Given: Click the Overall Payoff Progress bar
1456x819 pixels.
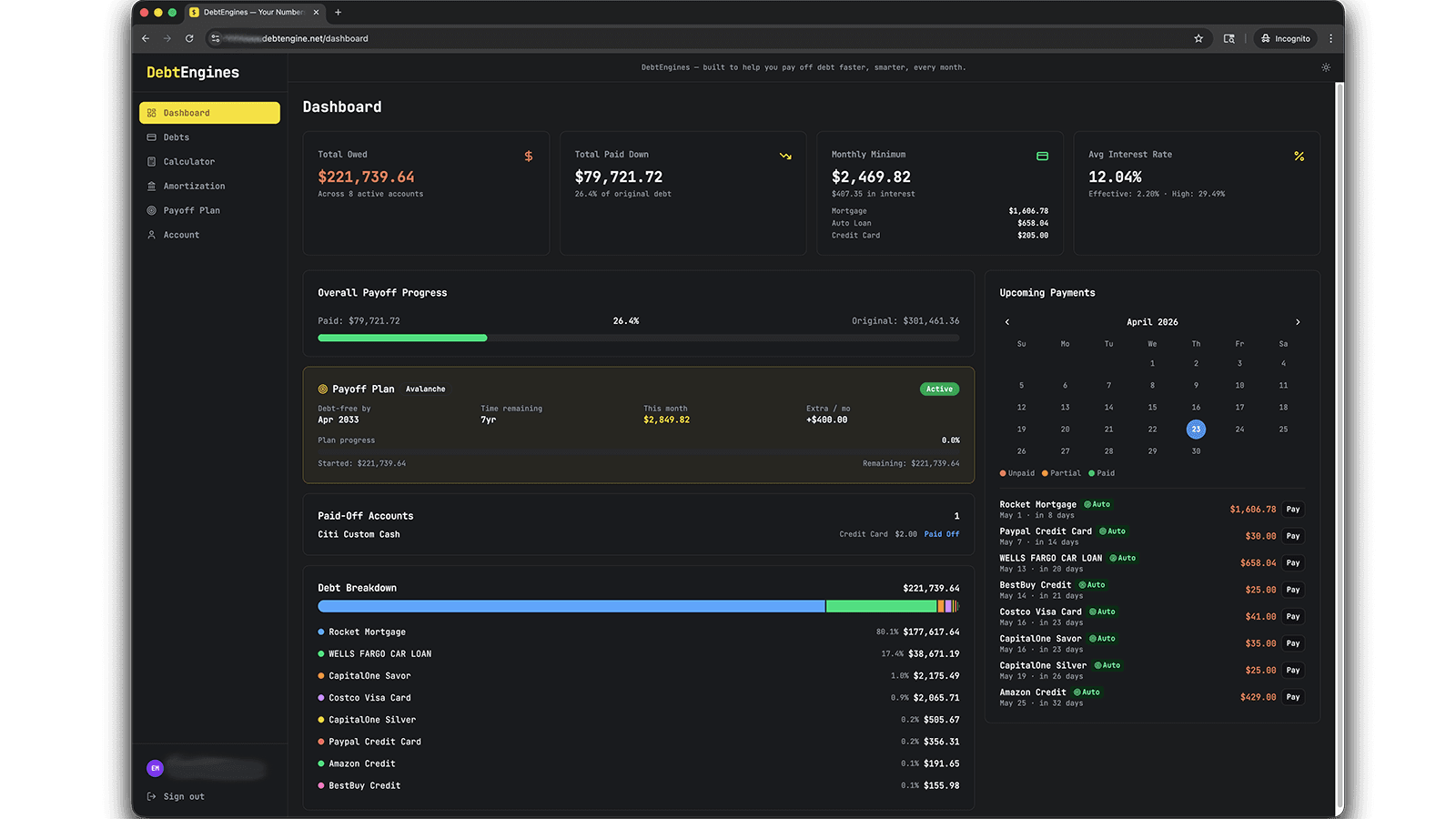Looking at the screenshot, I should pos(637,338).
